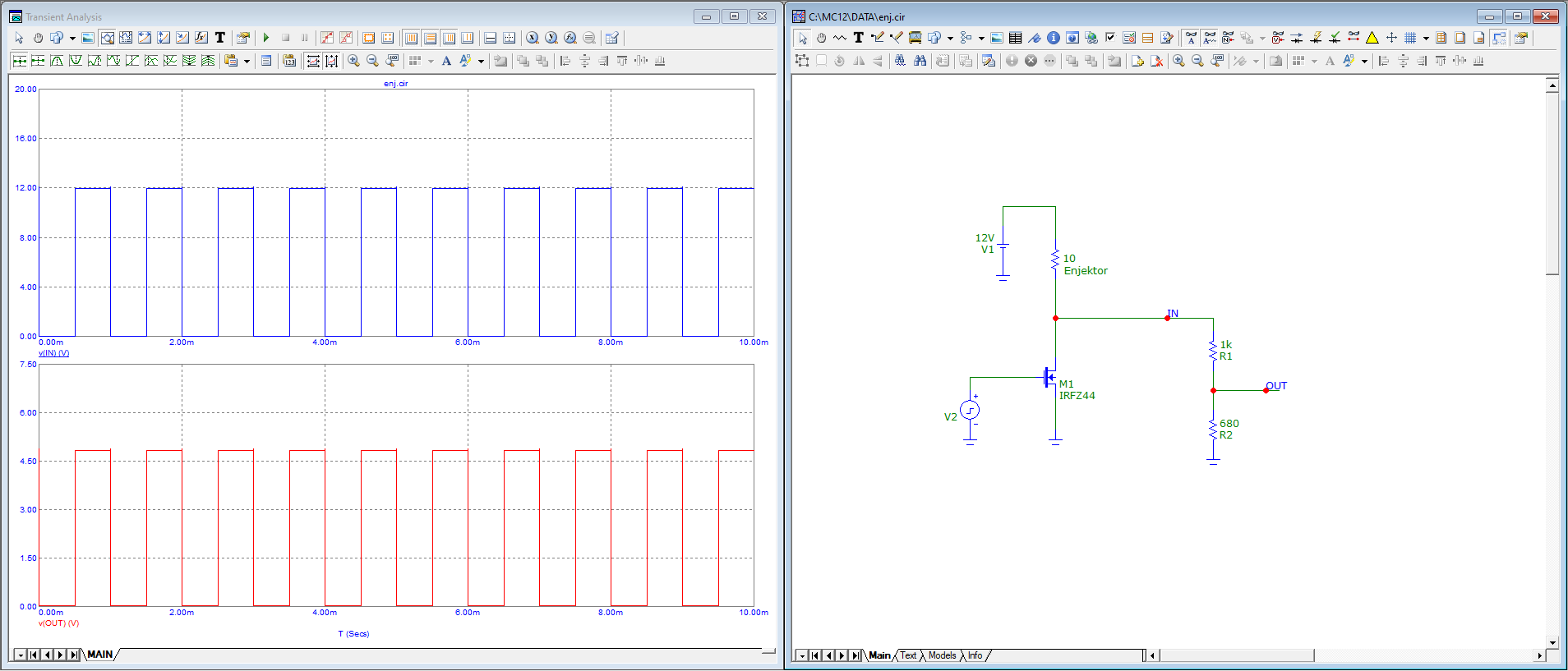The height and width of the screenshot is (671, 1568).
Task: Click the next page arrow in schematic tab bar
Action: (842, 655)
